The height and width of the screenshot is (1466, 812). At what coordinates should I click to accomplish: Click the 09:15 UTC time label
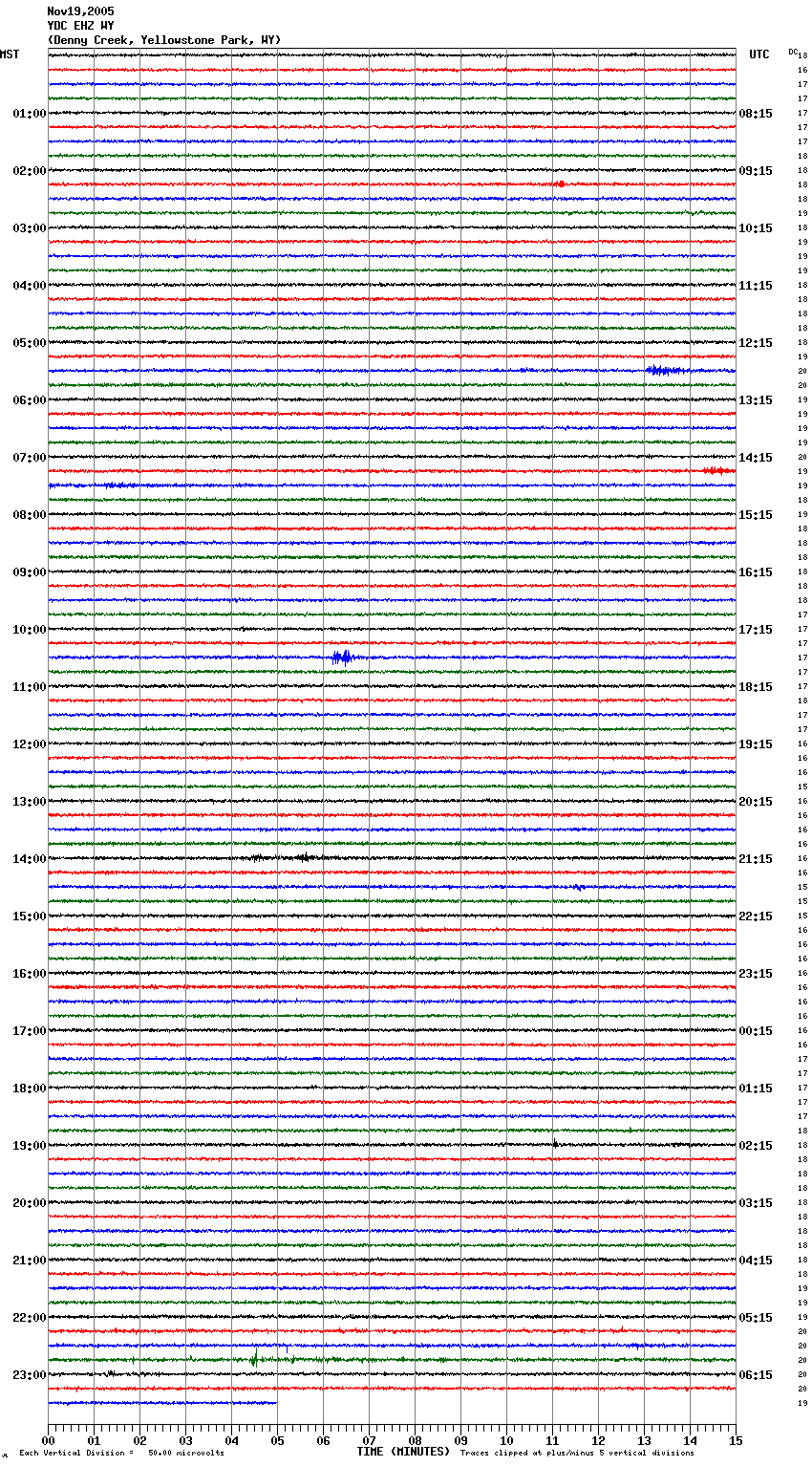(x=756, y=171)
